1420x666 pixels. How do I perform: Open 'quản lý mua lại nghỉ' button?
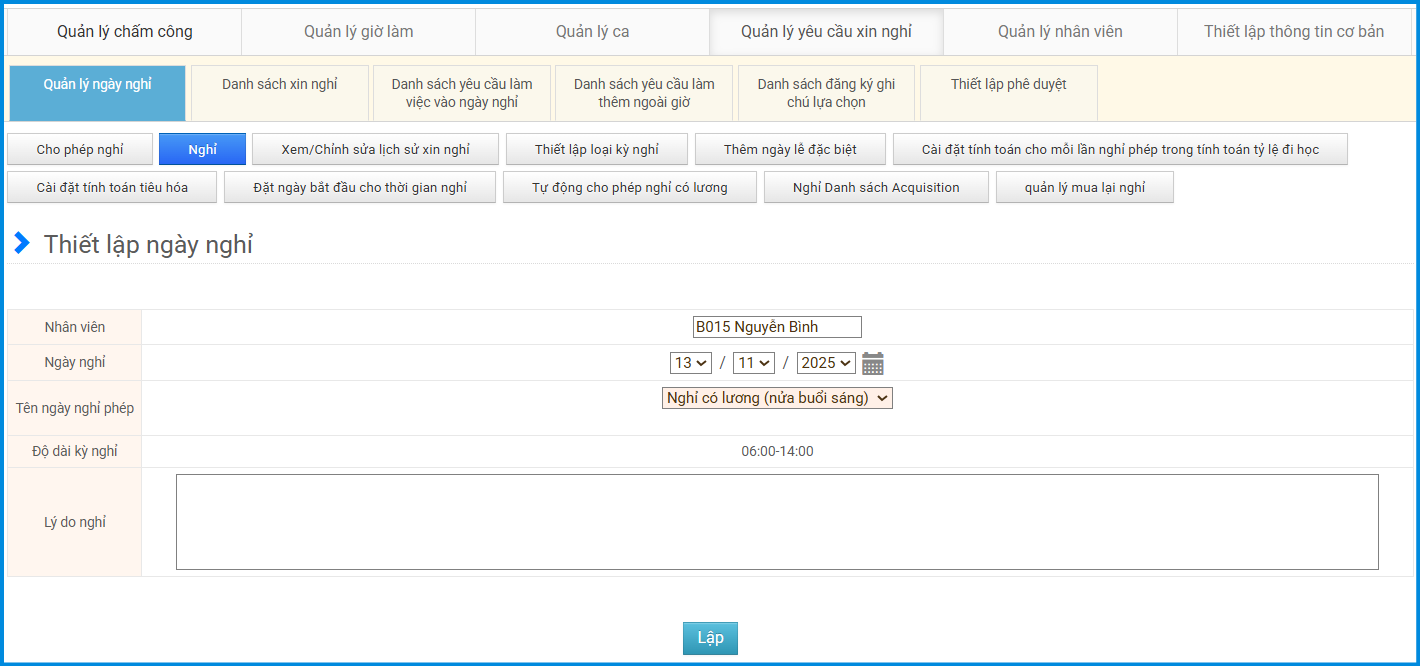click(x=1085, y=187)
